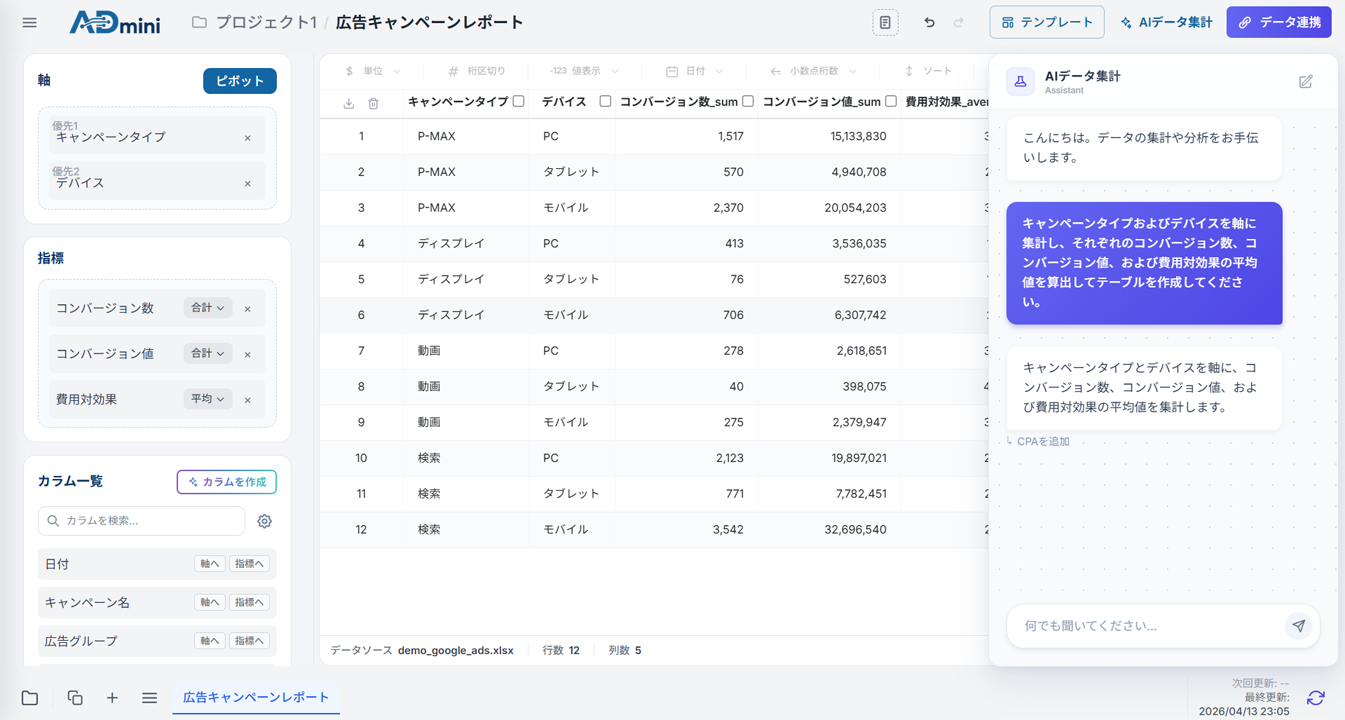Toggle the コンバージョン値_sum column checkbox
This screenshot has width=1345, height=720.
coord(891,101)
